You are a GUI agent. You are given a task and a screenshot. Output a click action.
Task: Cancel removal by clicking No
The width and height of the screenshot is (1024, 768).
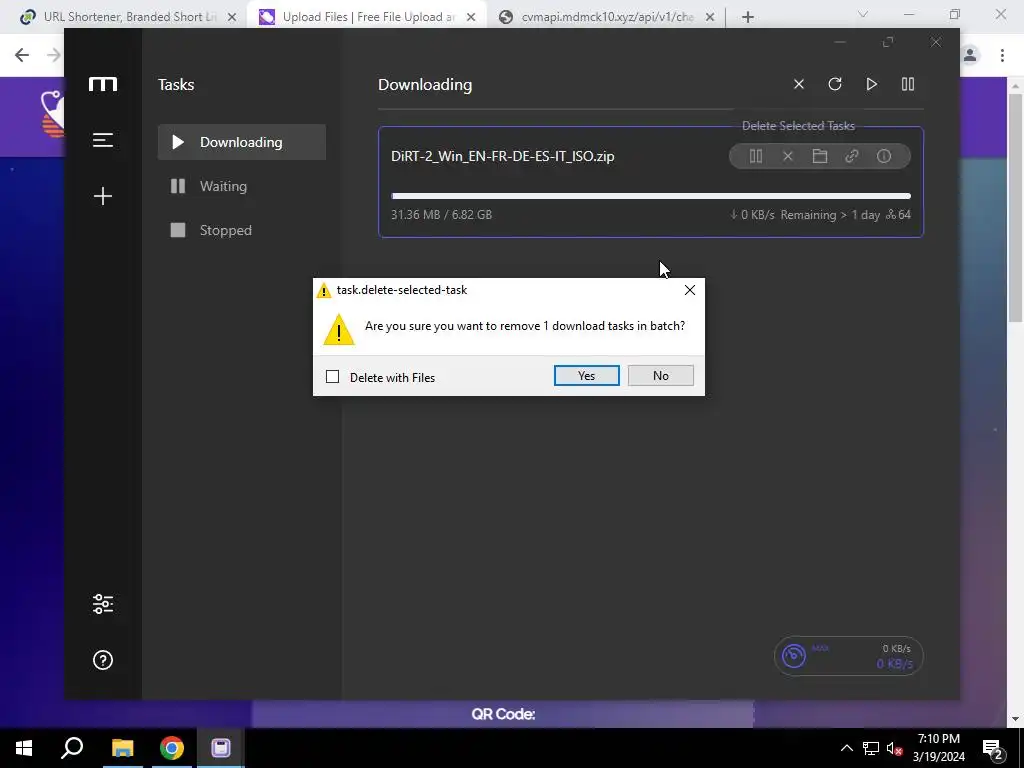point(660,376)
